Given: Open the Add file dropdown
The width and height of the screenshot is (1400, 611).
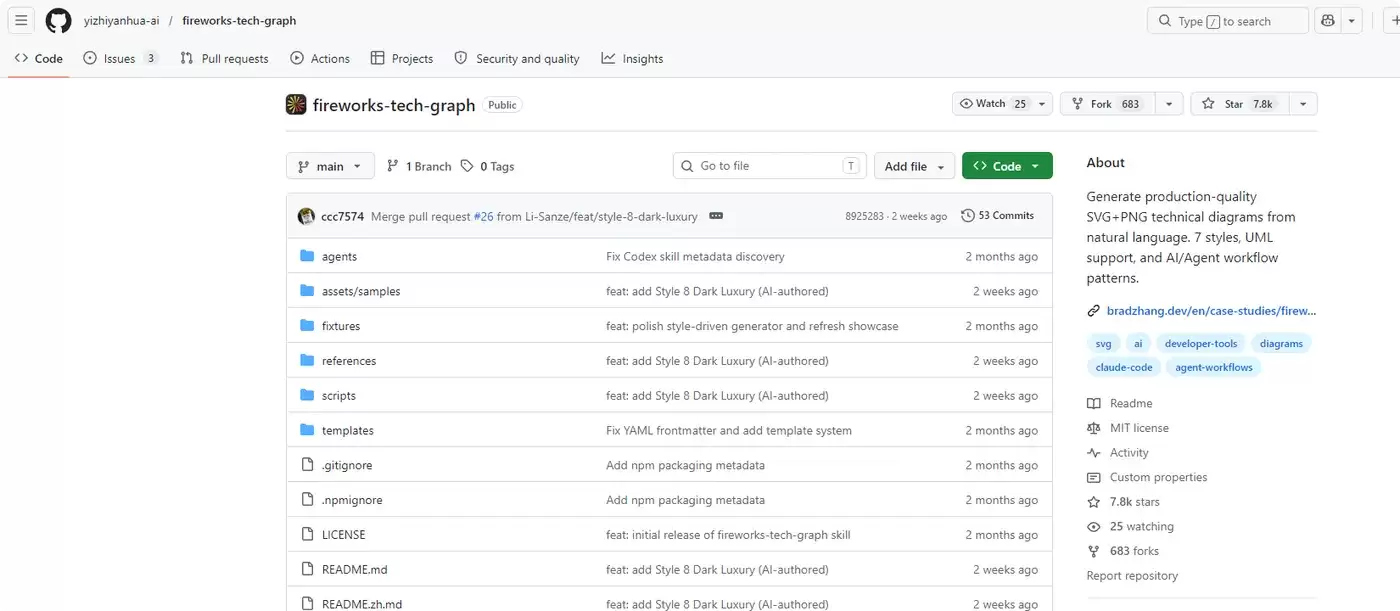Looking at the screenshot, I should point(914,166).
